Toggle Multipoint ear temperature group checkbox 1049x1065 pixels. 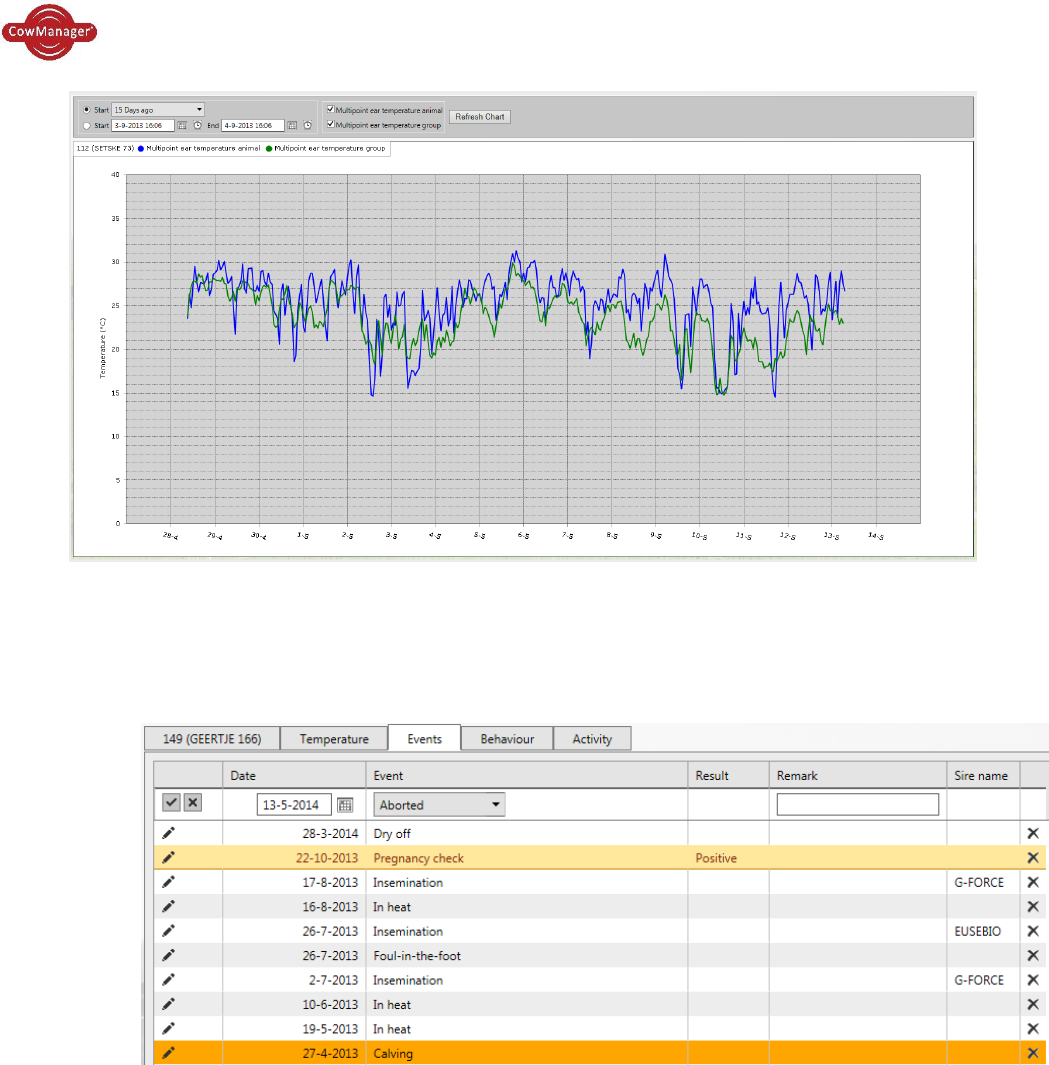(331, 124)
